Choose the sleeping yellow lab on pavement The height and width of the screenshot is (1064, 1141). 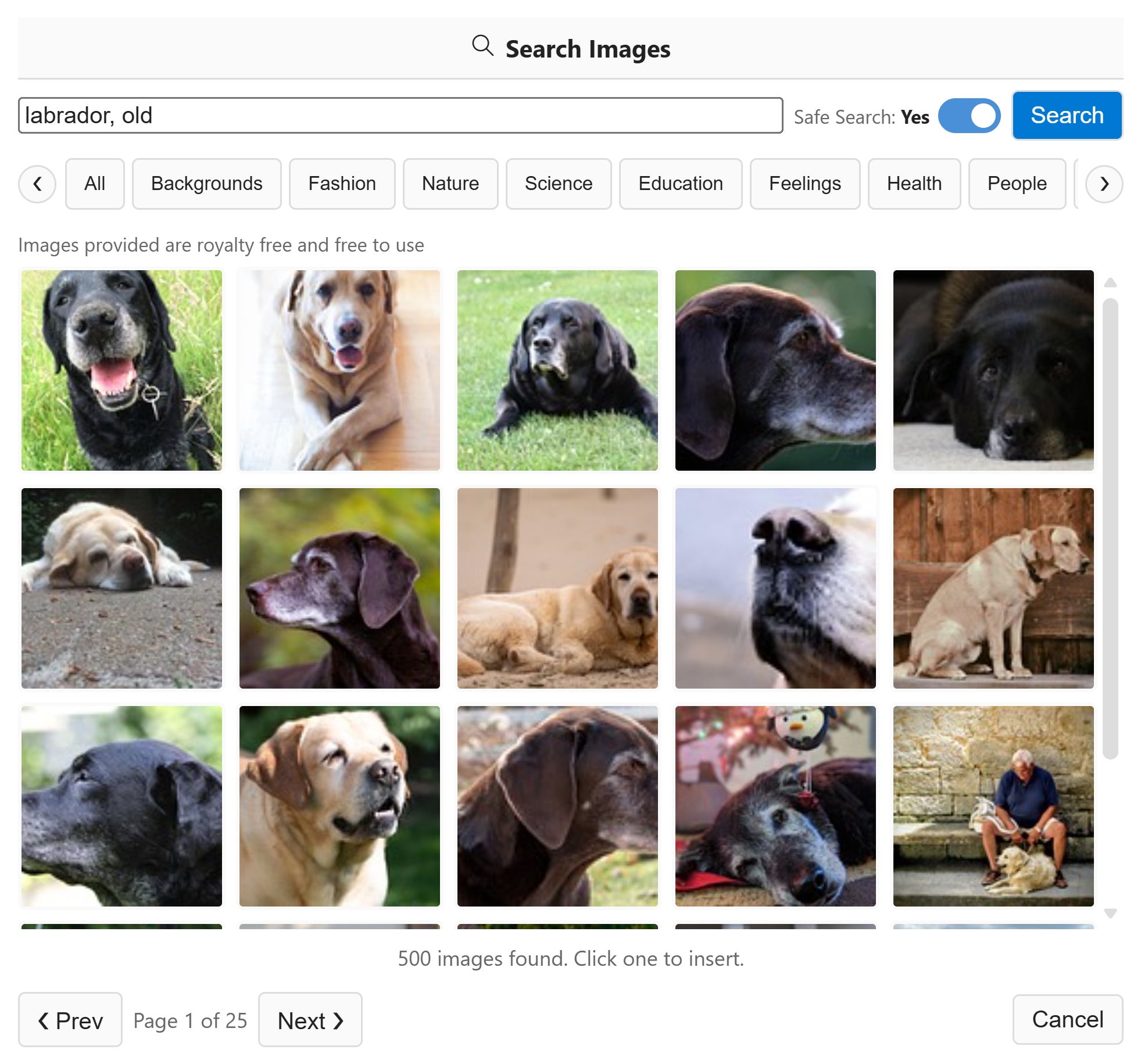click(121, 588)
